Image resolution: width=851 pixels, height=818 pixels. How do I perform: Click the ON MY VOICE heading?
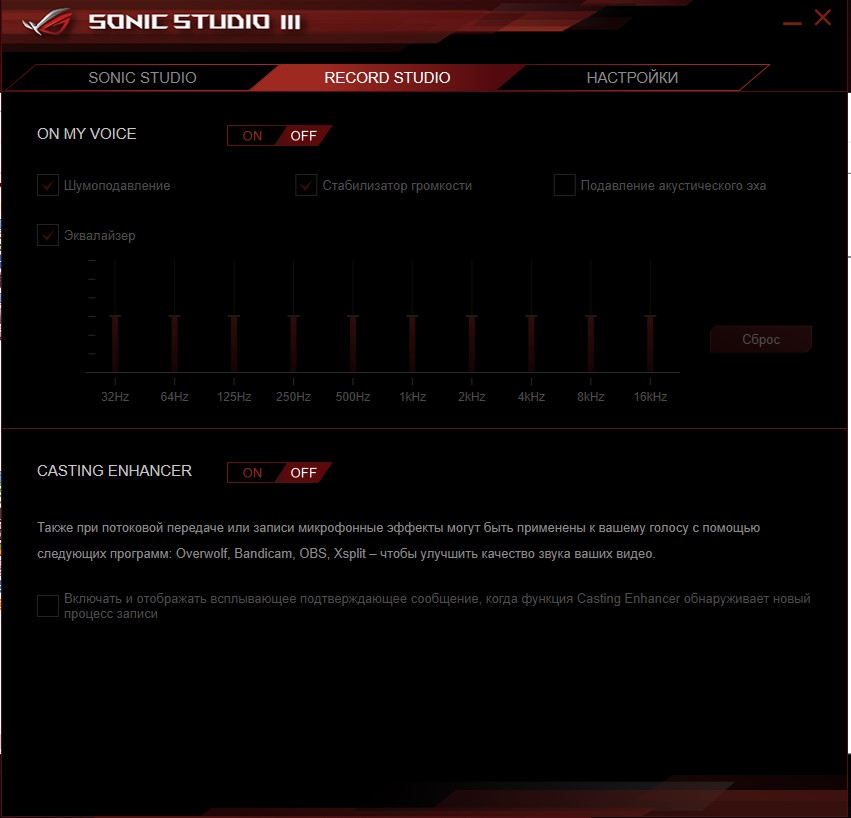[x=86, y=134]
